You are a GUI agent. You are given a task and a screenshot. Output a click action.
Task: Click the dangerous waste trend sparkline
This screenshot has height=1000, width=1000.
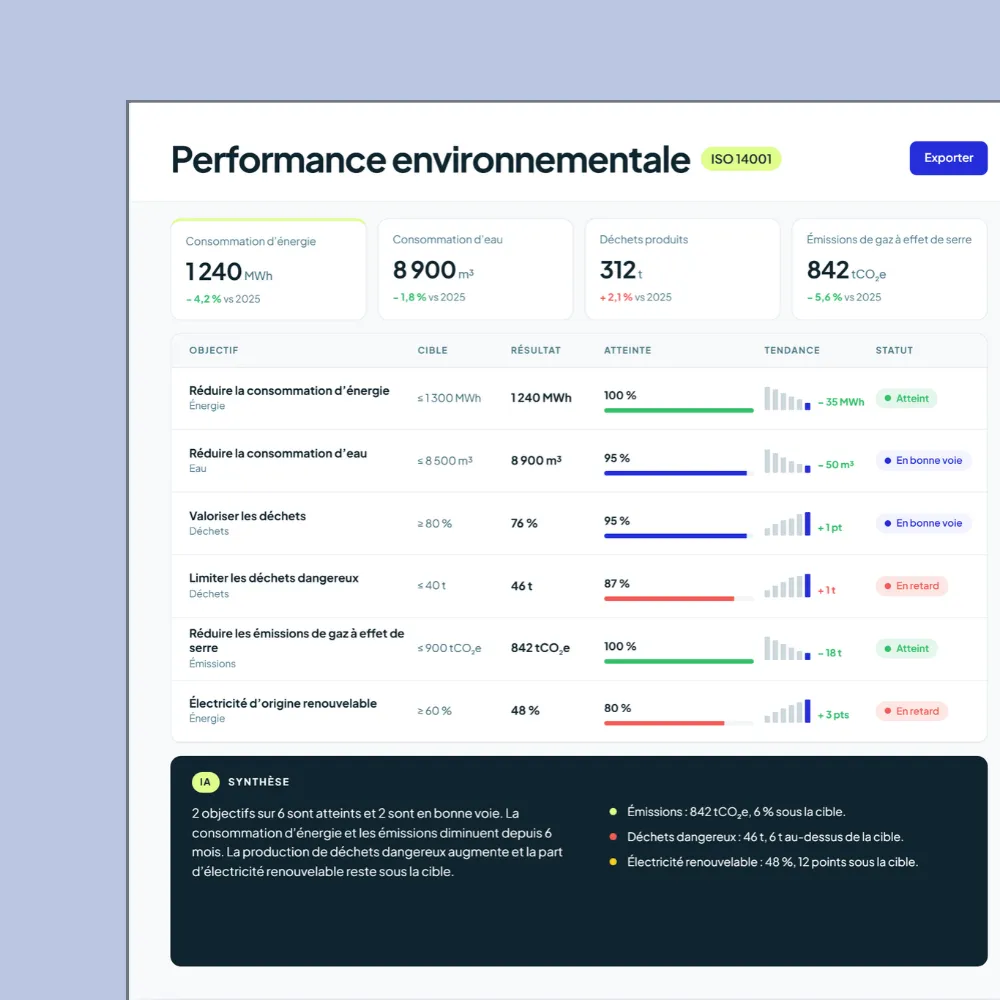tap(788, 586)
